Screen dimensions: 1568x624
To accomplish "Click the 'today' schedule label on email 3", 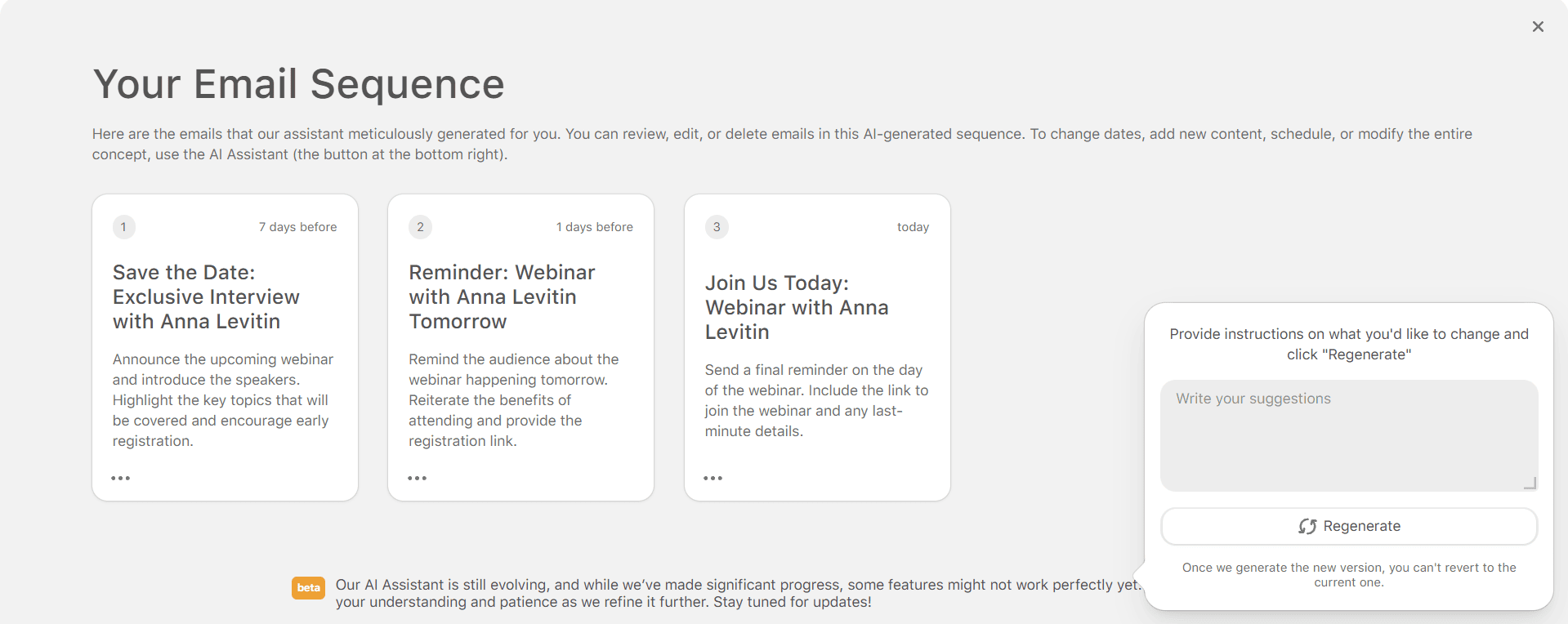I will point(913,227).
